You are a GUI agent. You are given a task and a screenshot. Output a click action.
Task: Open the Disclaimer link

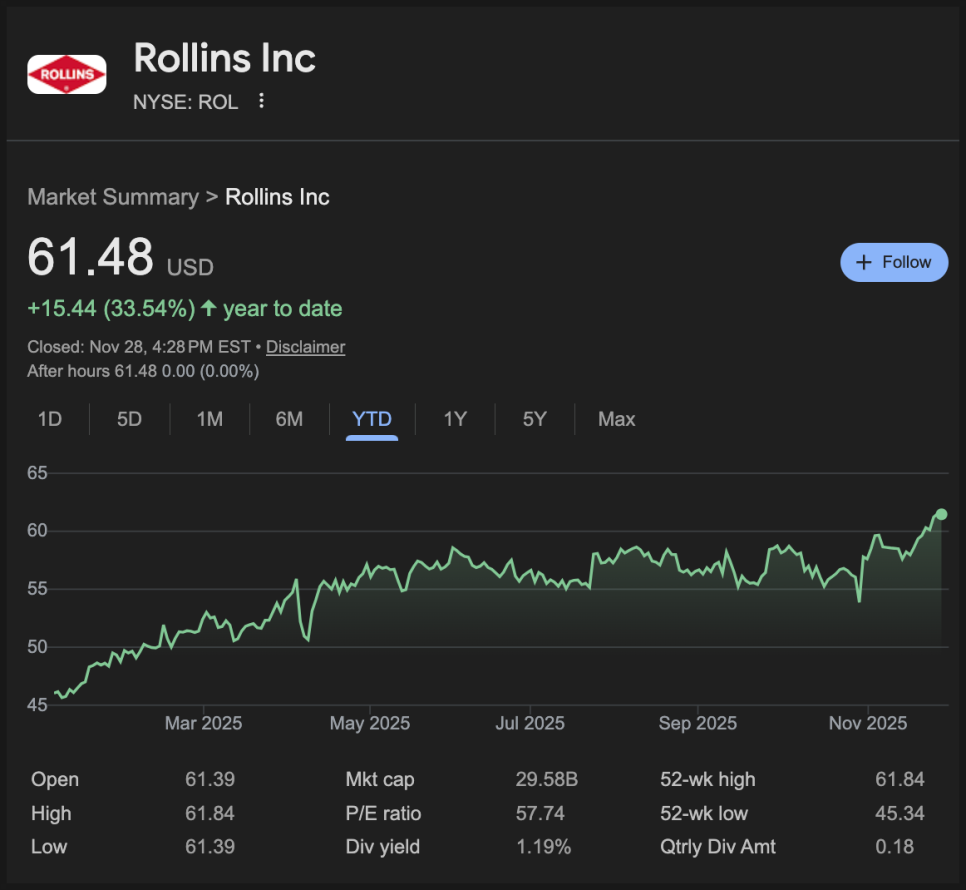pyautogui.click(x=305, y=347)
